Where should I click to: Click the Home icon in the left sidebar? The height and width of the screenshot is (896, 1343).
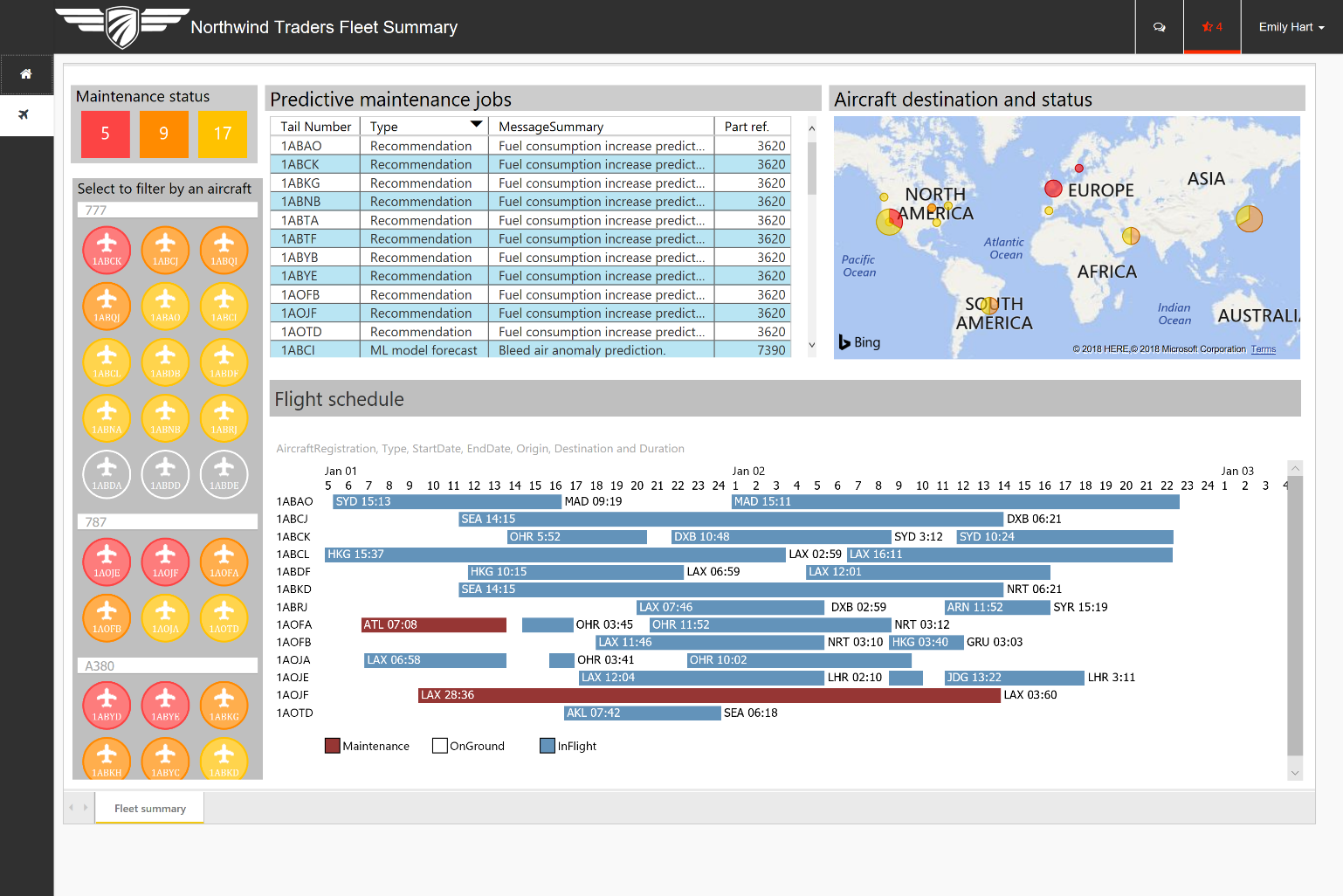pos(26,73)
